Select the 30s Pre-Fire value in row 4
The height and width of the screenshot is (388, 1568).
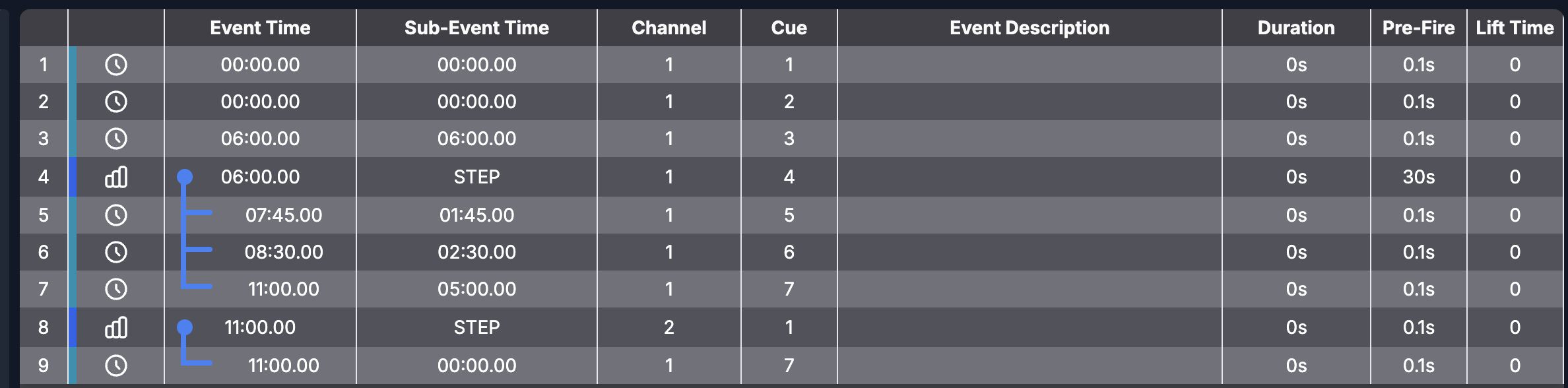(1418, 177)
